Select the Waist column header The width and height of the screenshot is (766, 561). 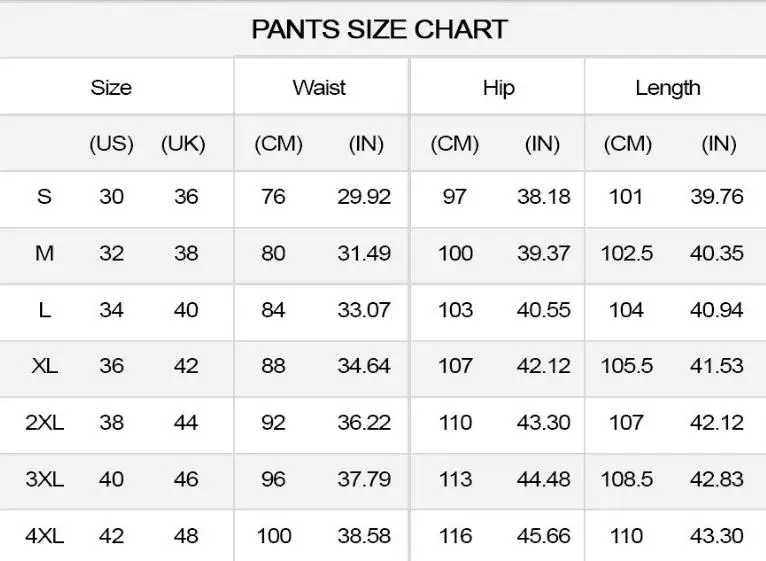[319, 88]
